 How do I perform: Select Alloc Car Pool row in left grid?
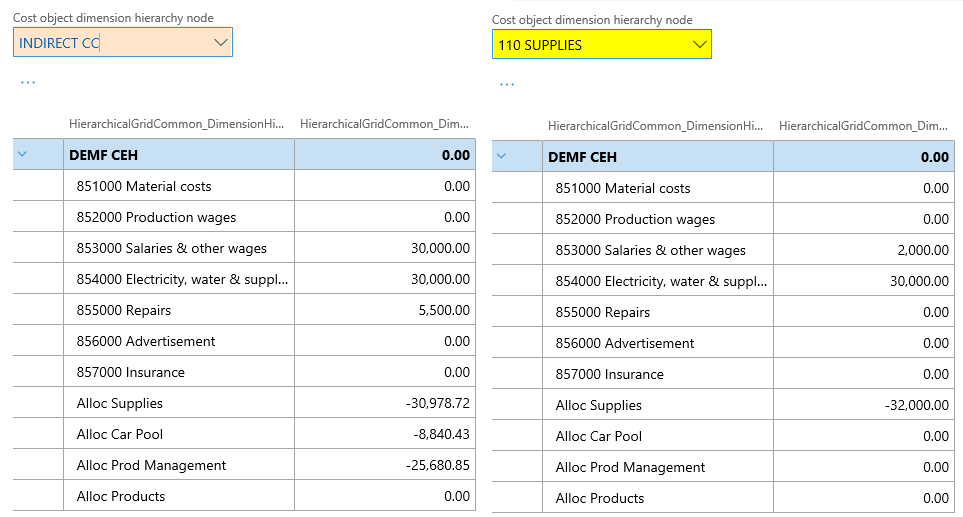click(x=120, y=434)
